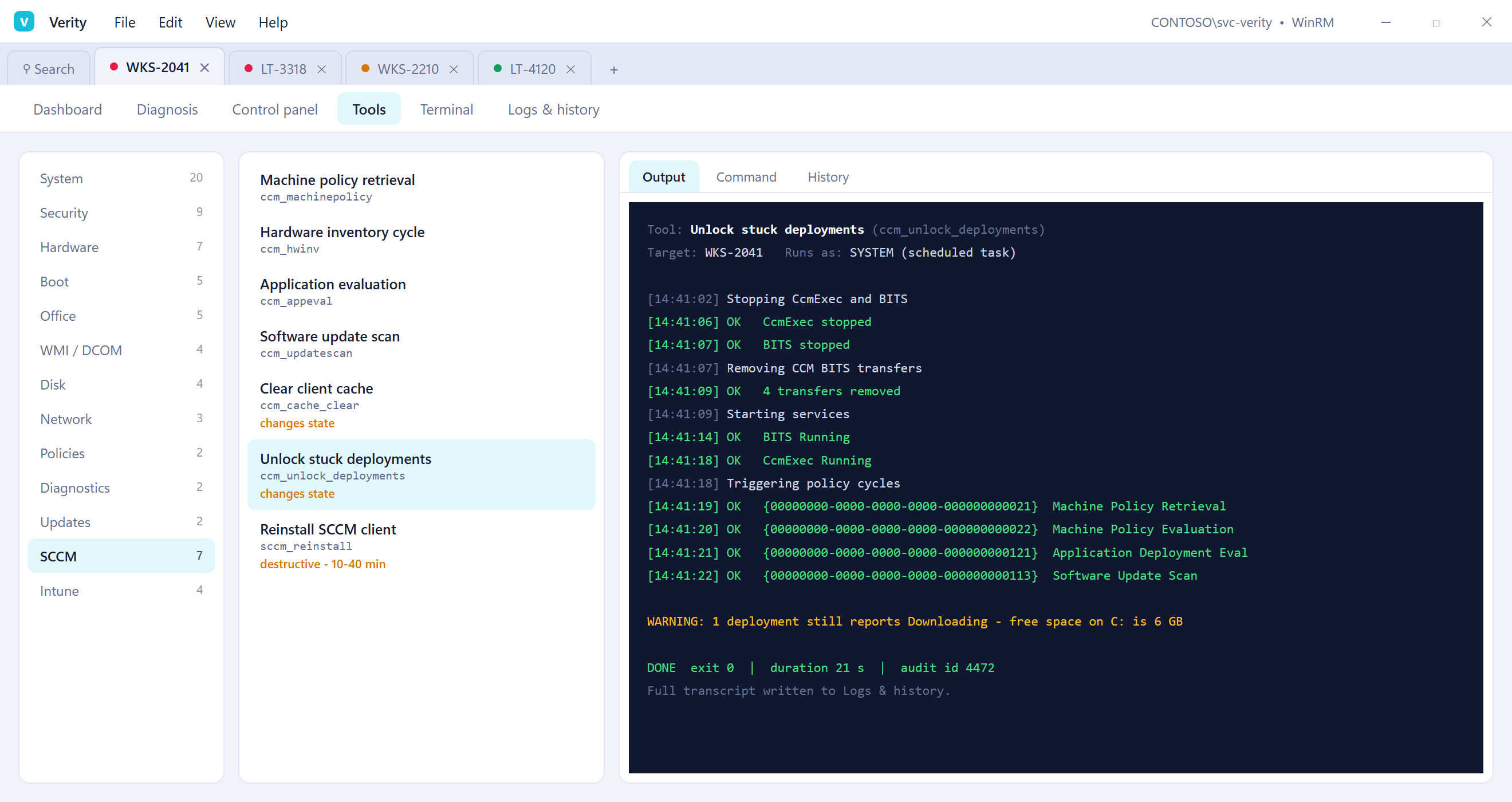The width and height of the screenshot is (1512, 802).
Task: Select the WMI / DCOM category
Action: (121, 350)
